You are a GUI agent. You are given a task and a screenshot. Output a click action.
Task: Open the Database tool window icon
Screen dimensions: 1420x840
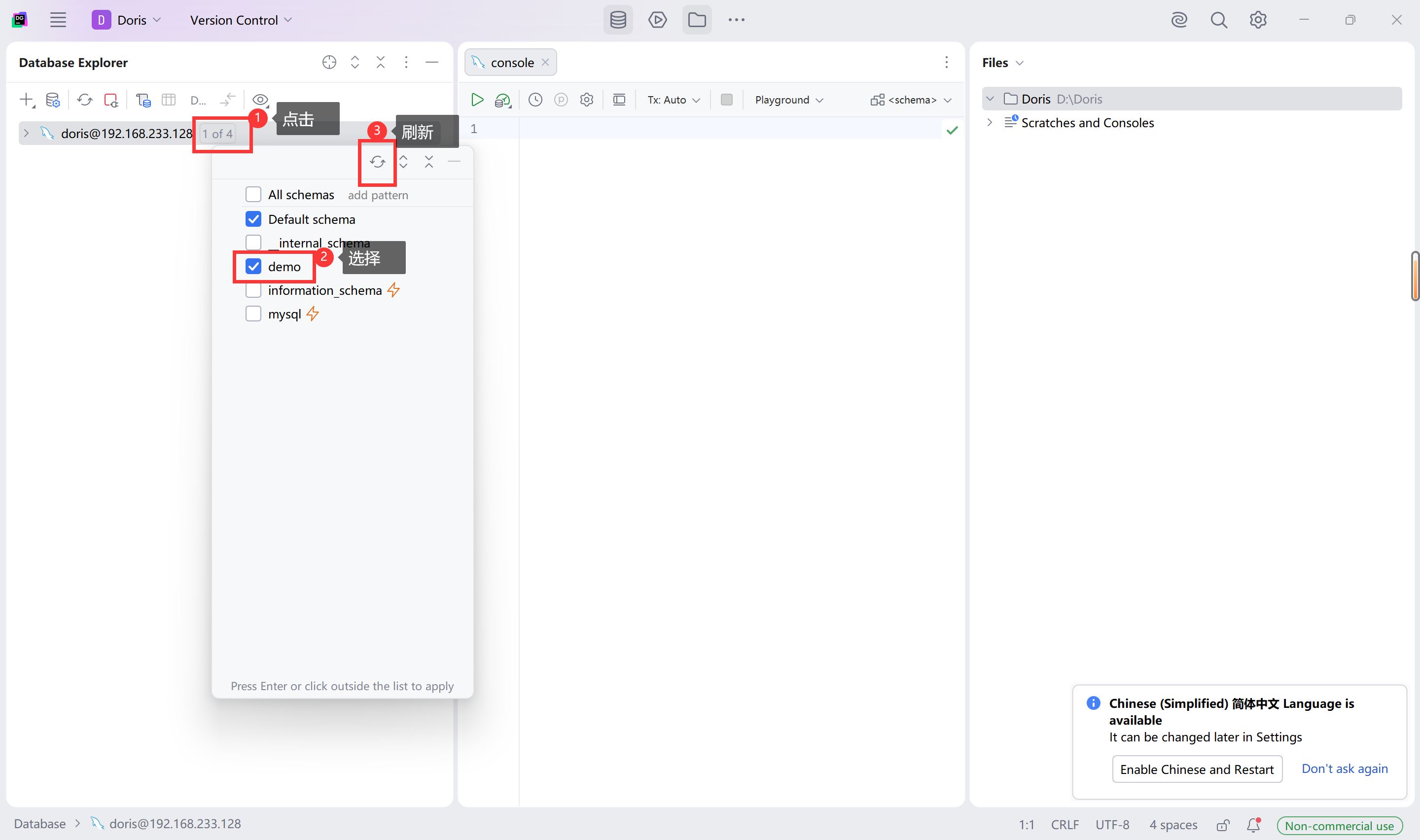618,20
